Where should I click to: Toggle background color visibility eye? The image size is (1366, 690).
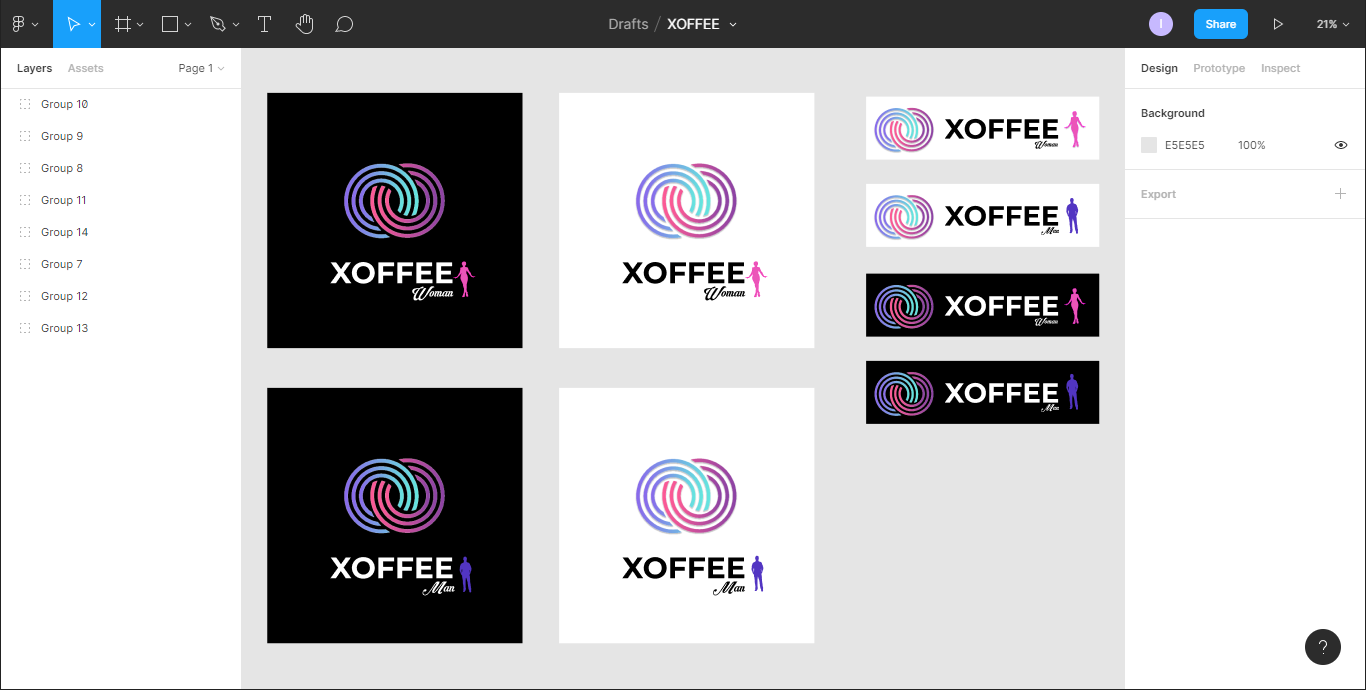(x=1341, y=145)
